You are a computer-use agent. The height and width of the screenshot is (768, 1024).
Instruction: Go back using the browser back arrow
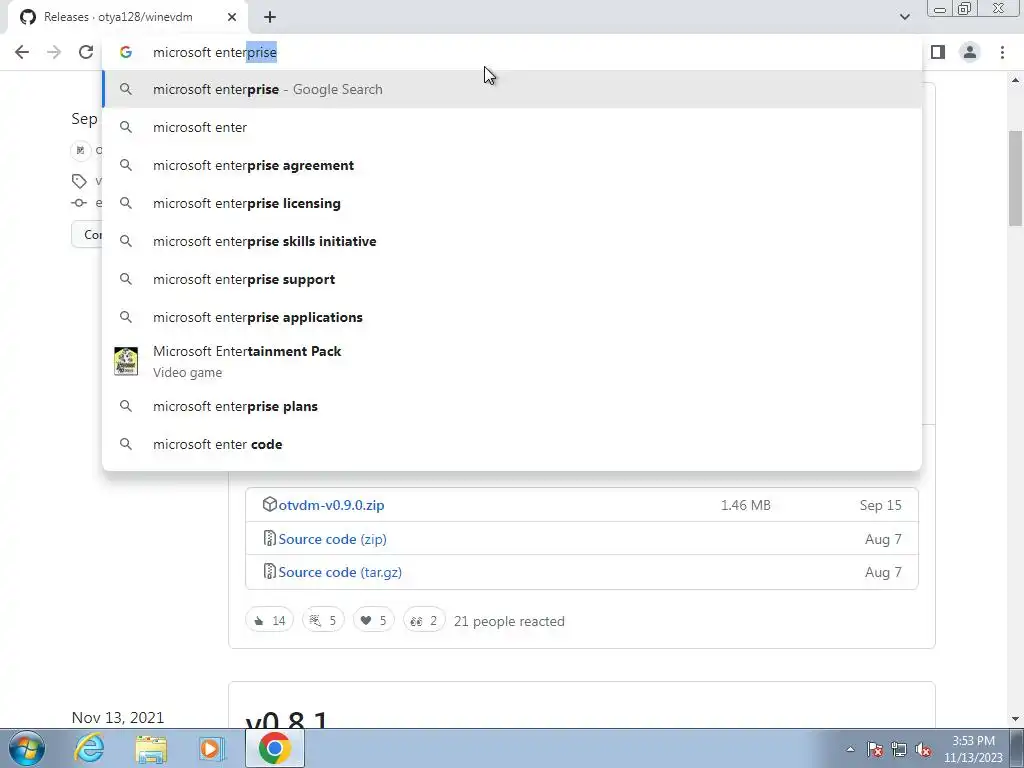click(22, 52)
